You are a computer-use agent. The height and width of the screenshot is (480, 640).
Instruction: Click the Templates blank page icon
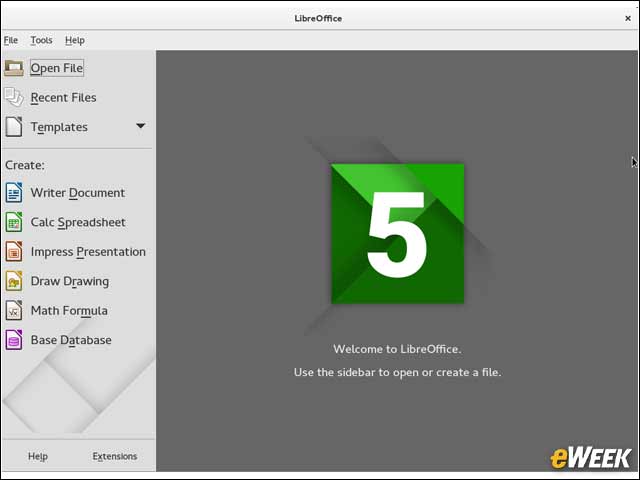click(x=14, y=127)
